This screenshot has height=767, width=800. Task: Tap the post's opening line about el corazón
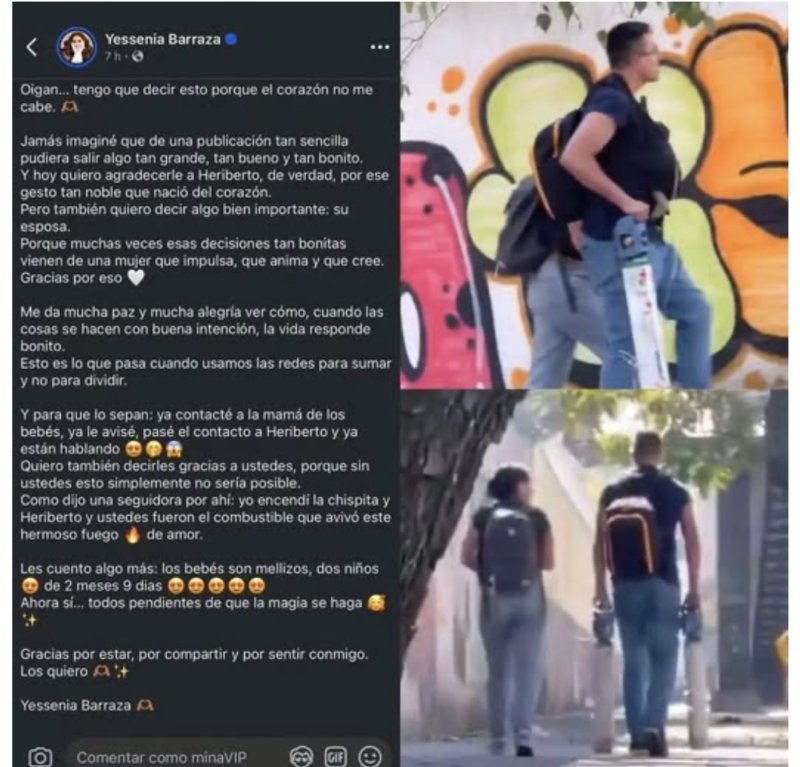(196, 98)
